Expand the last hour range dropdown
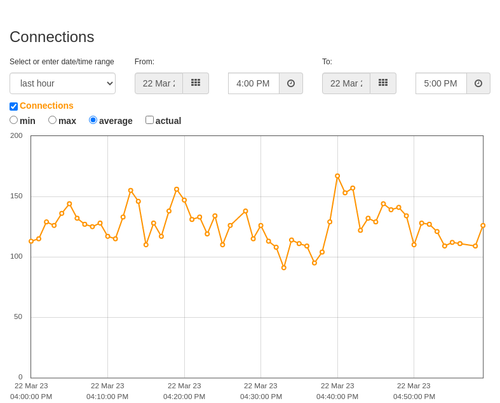This screenshot has width=500, height=403. 63,83
